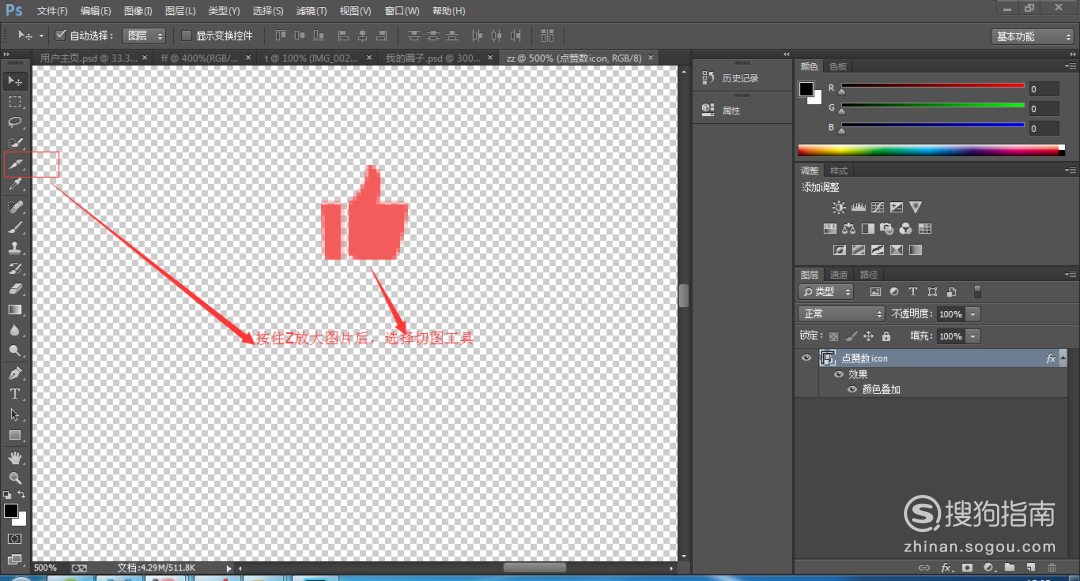Hide the 颜色叠加 color overlay effect
The image size is (1080, 581).
coord(852,389)
